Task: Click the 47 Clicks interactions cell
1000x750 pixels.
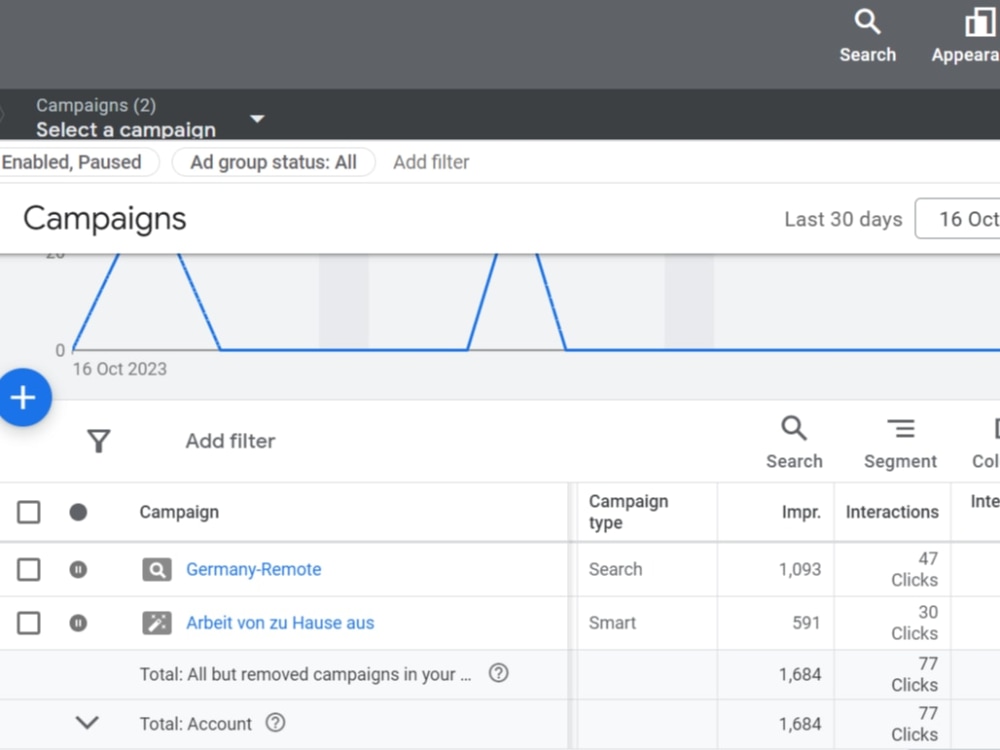Action: (x=915, y=570)
